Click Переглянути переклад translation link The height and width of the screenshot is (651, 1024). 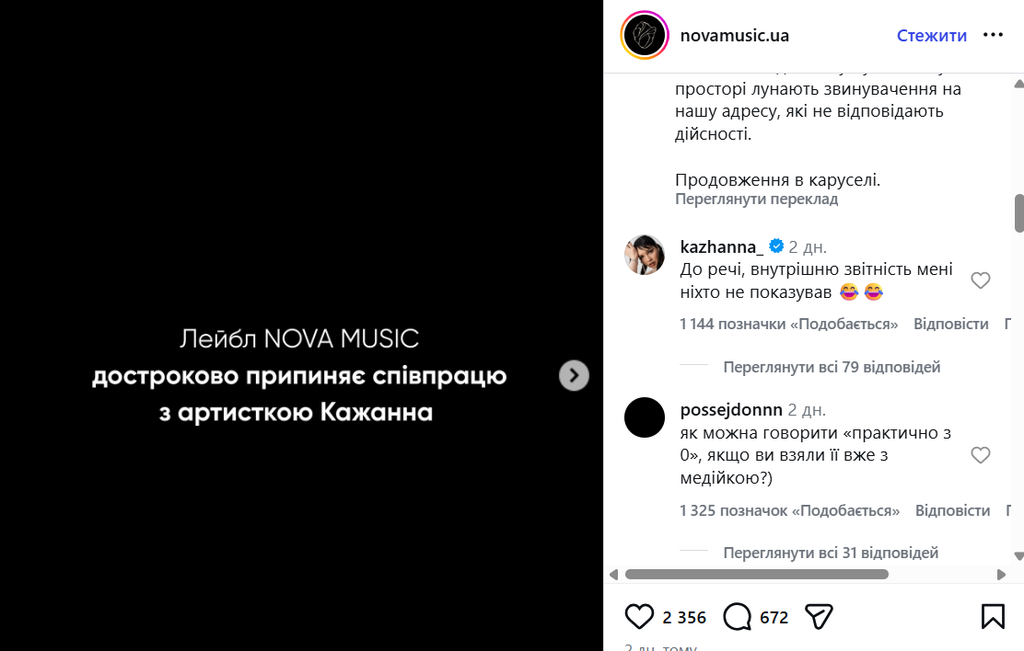point(756,199)
